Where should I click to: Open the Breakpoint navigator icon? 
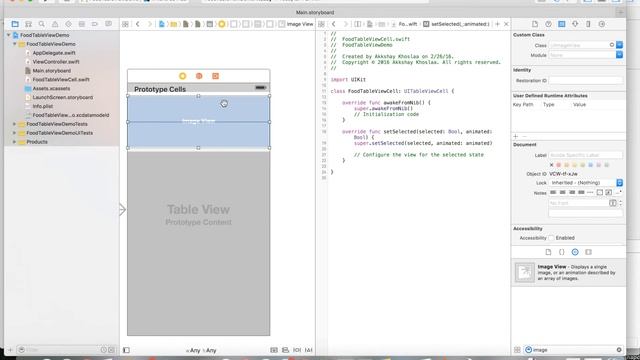tap(95, 24)
